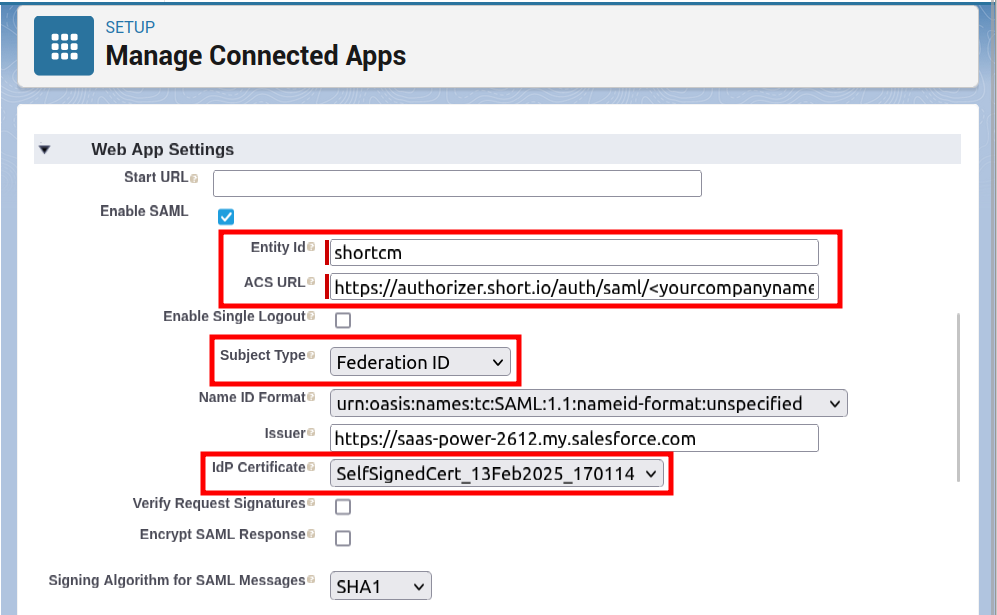The image size is (997, 615).
Task: Click help icon beside Entity Id label
Action: coord(311,247)
